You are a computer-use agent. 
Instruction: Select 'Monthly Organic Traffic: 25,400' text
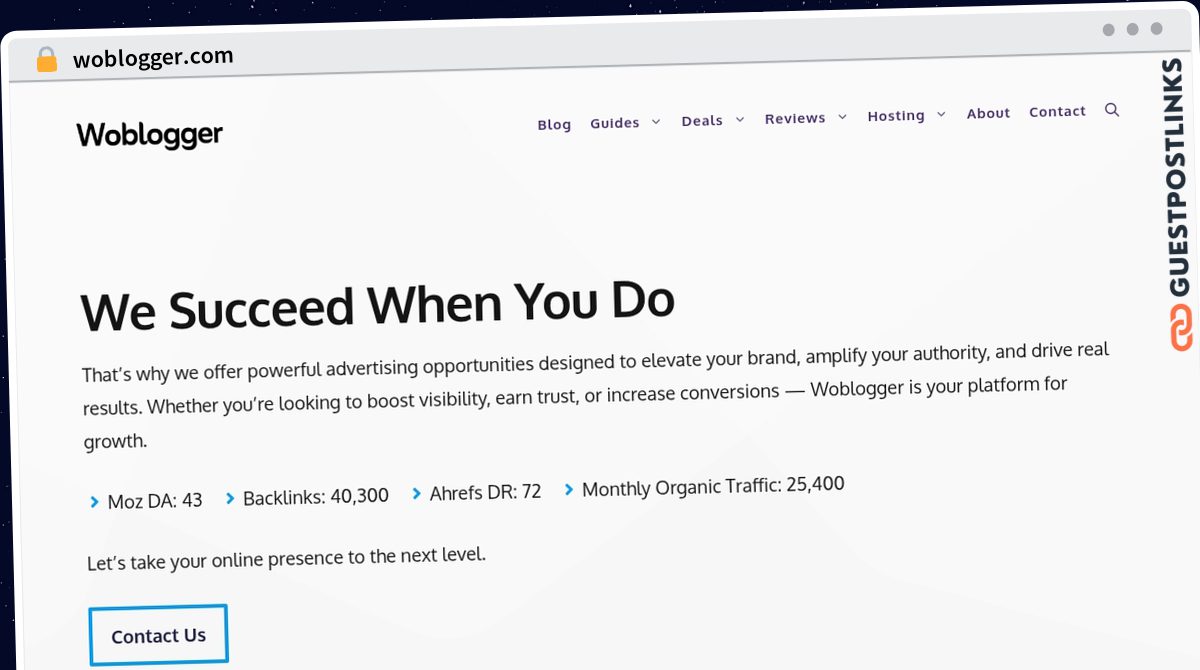(713, 487)
